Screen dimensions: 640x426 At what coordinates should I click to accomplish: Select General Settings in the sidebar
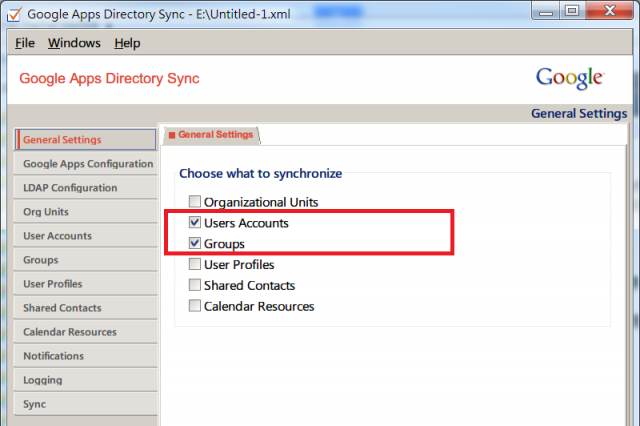point(85,140)
